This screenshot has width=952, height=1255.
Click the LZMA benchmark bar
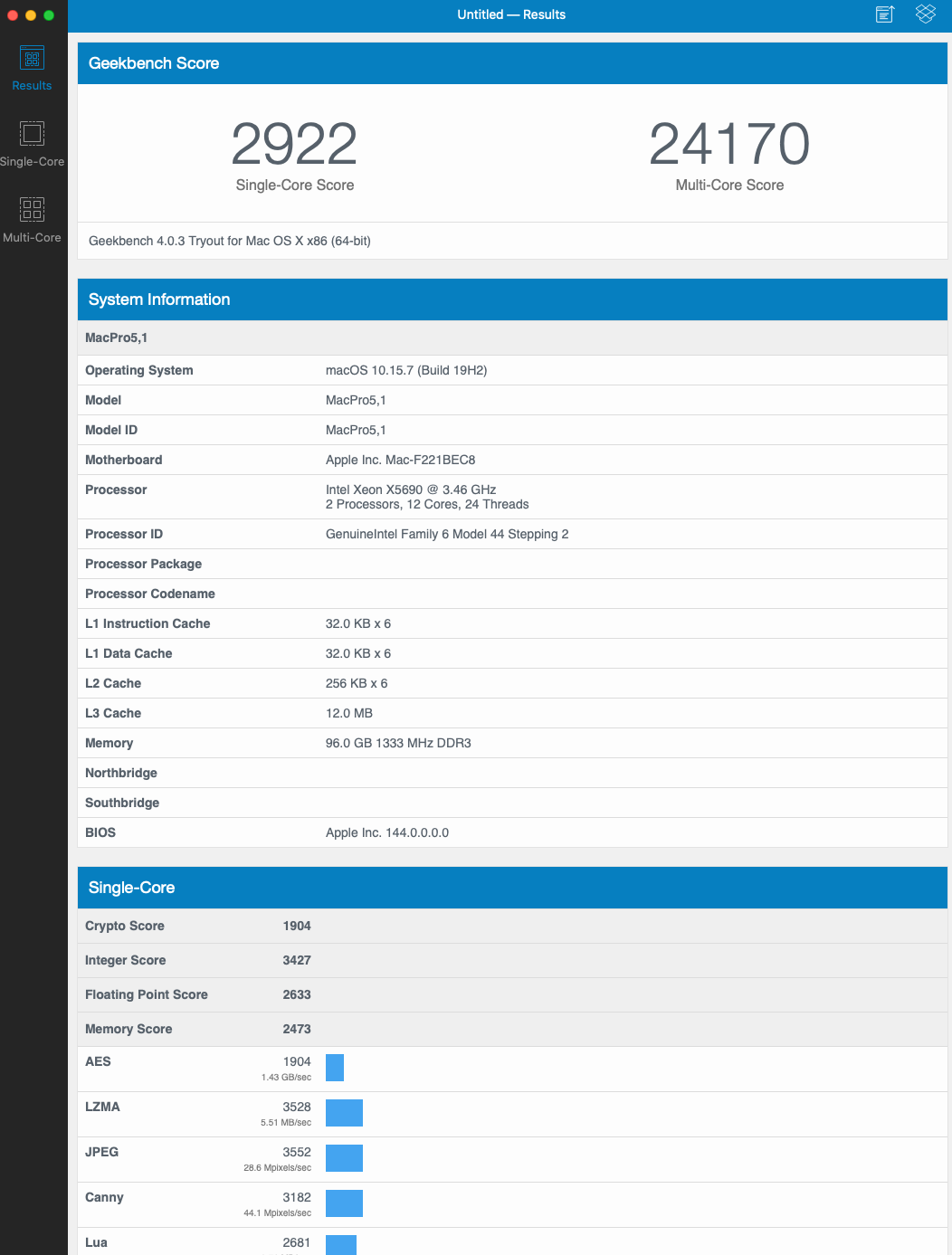point(344,1113)
